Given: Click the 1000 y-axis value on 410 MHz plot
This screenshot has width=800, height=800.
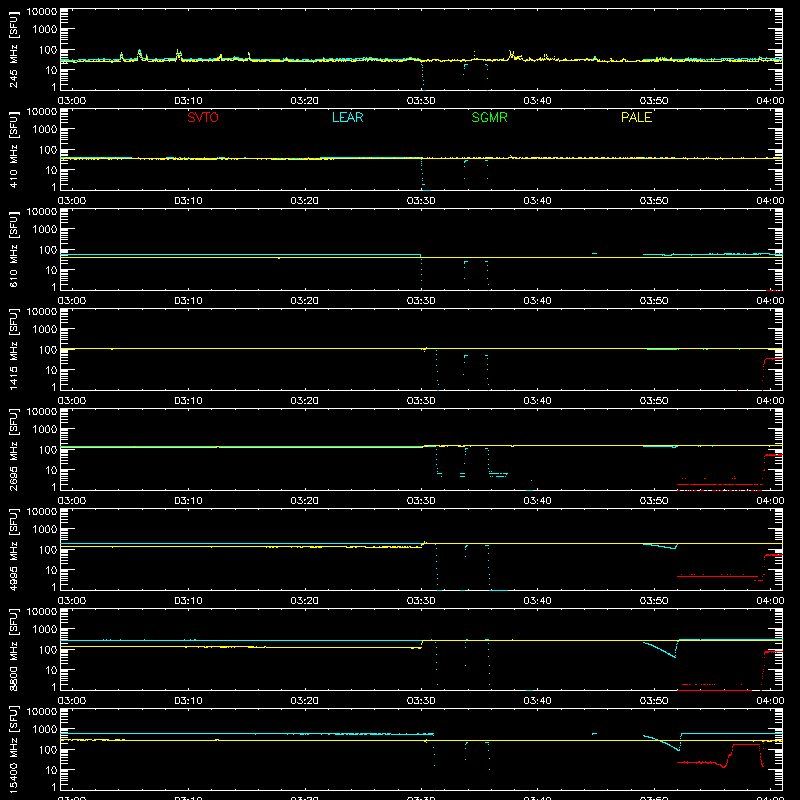Looking at the screenshot, I should [x=45, y=130].
